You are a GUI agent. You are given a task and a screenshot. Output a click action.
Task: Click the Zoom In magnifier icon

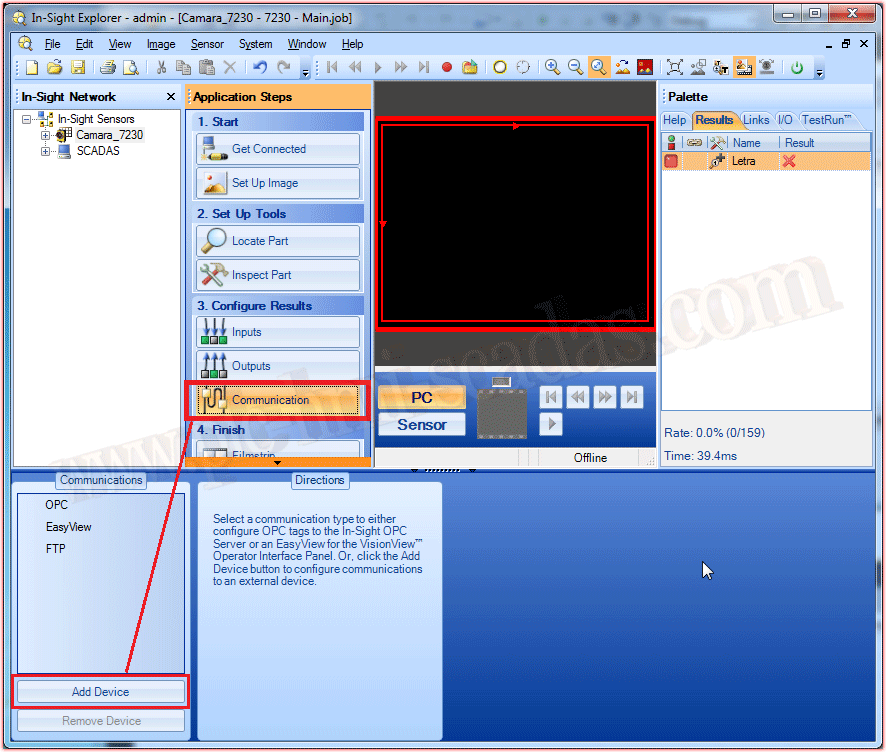pos(552,68)
